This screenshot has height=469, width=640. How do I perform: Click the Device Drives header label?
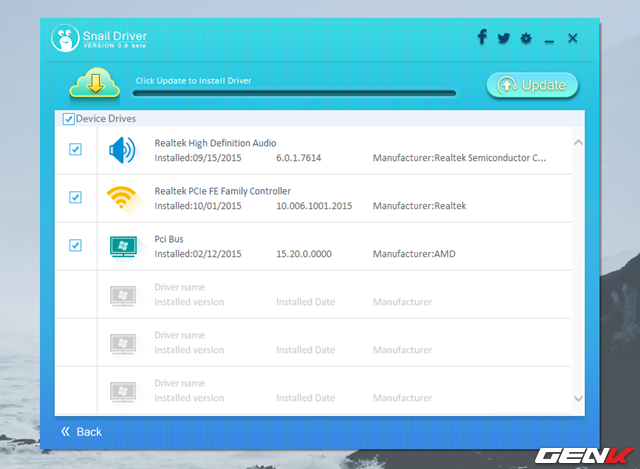tap(106, 119)
